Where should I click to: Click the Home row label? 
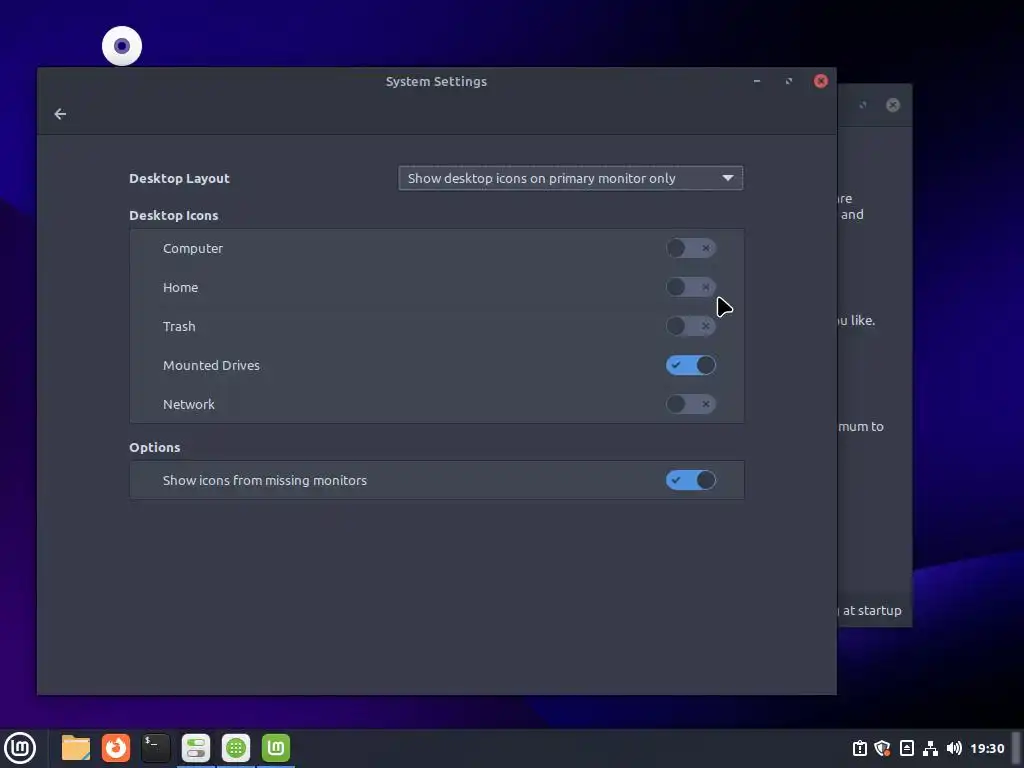[180, 287]
